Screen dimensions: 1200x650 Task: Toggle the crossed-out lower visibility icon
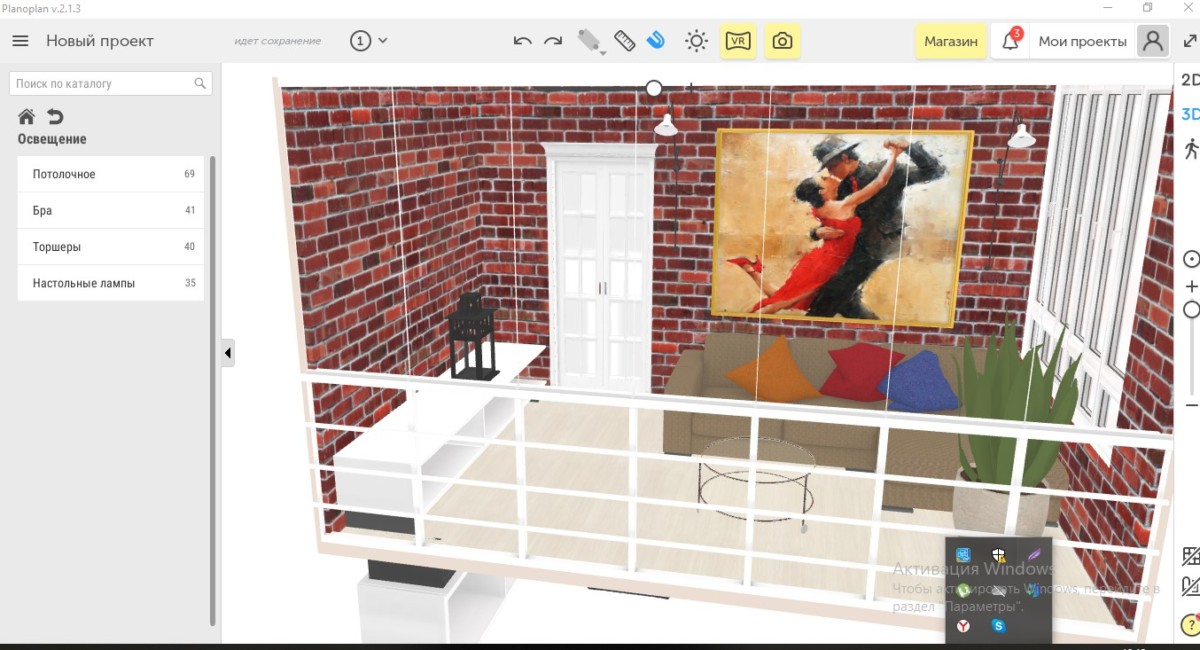pos(1191,586)
